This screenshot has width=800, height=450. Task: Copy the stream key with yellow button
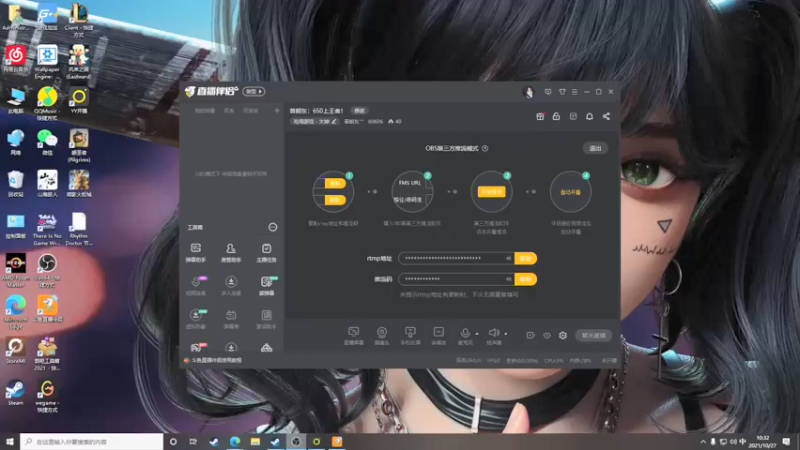pos(526,279)
